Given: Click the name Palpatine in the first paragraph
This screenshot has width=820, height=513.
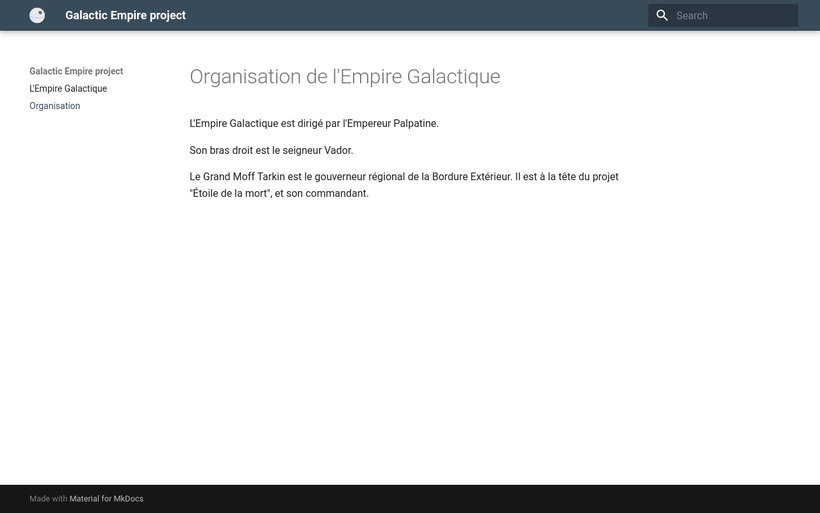Looking at the screenshot, I should [x=415, y=123].
